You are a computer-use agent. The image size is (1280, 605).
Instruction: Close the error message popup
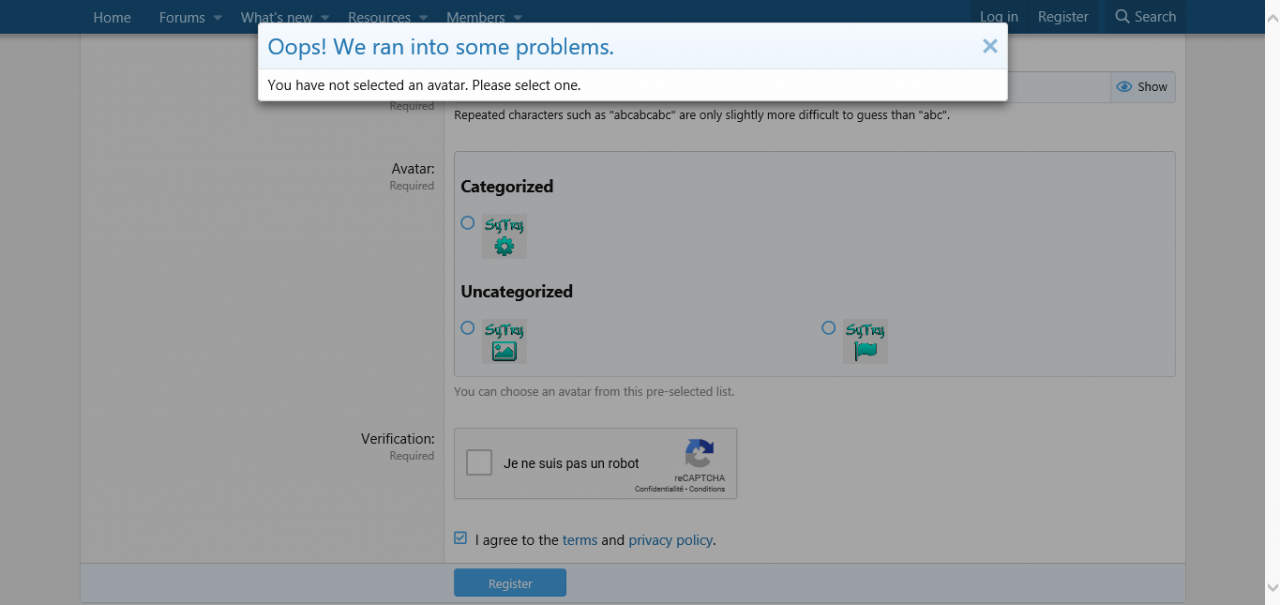point(989,46)
